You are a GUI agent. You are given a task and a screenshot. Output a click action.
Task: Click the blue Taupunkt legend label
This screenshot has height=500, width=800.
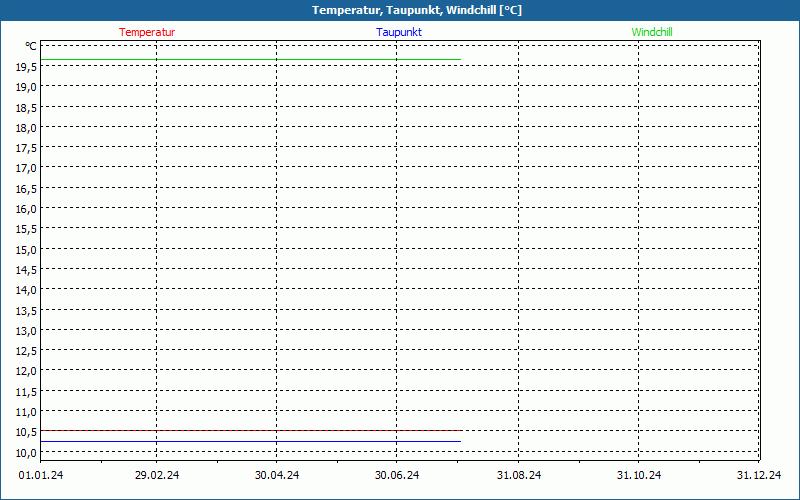coord(399,32)
